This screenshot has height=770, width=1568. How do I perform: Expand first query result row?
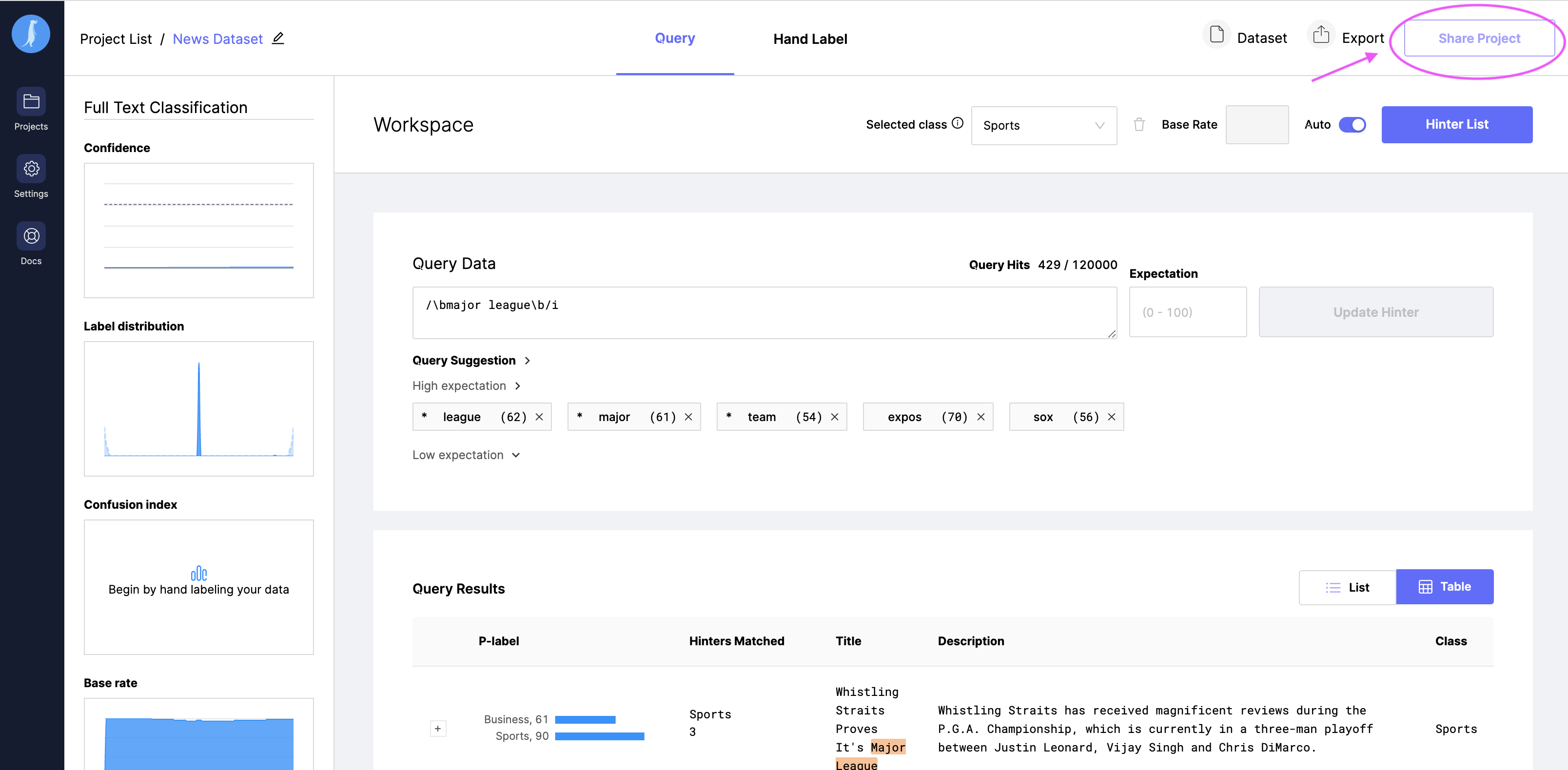pyautogui.click(x=438, y=728)
